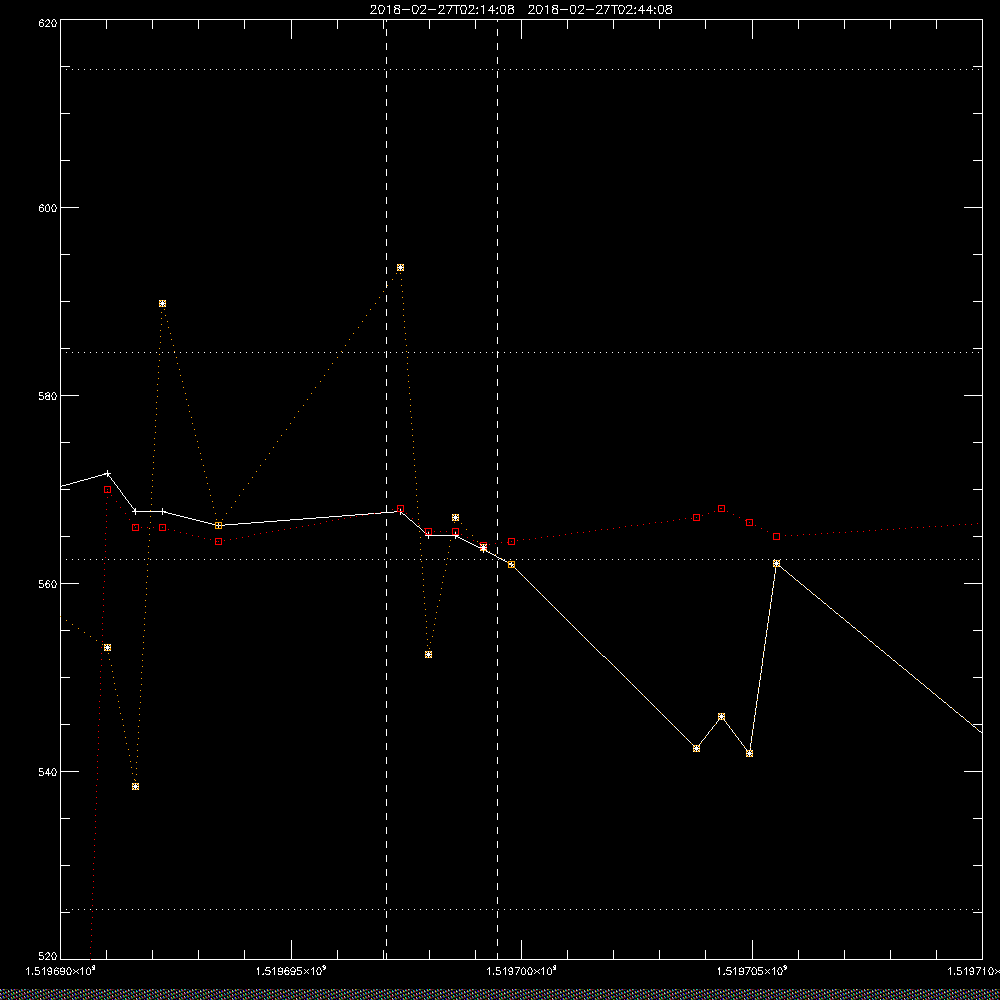The width and height of the screenshot is (1000, 1000).
Task: Click the 2018-02-27T02:44:08 timestamp in title
Action: click(599, 10)
